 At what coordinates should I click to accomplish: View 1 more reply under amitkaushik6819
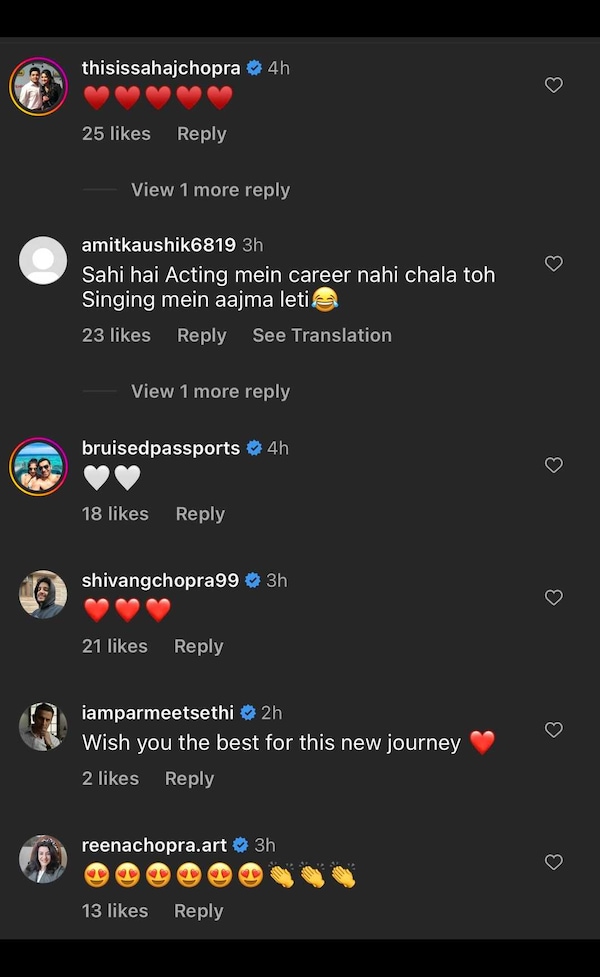(x=210, y=392)
